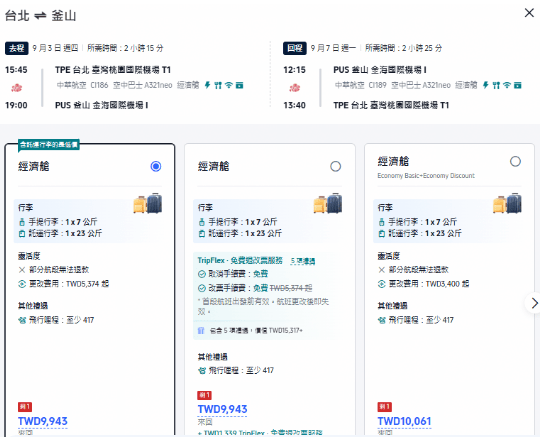This screenshot has width=540, height=437.
Task: Click return flight Wi-Fi amenity icon
Action: coord(507,85)
